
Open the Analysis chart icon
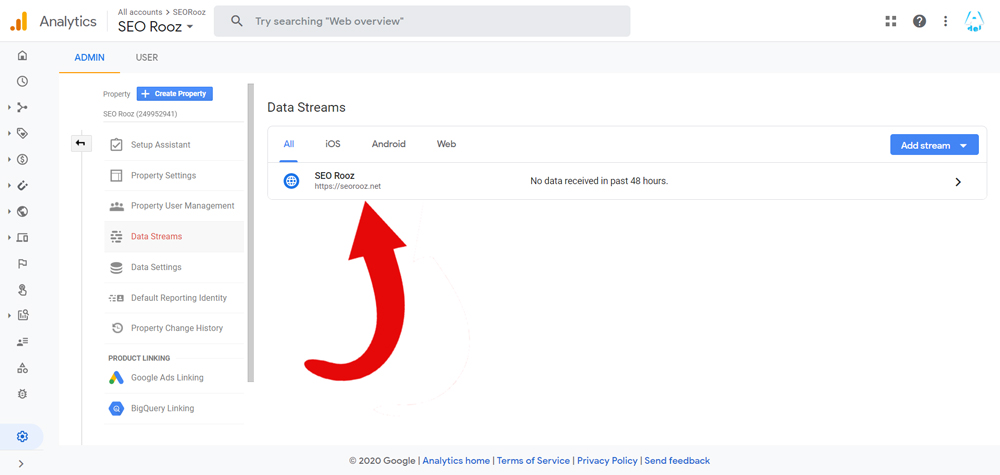pyautogui.click(x=22, y=315)
